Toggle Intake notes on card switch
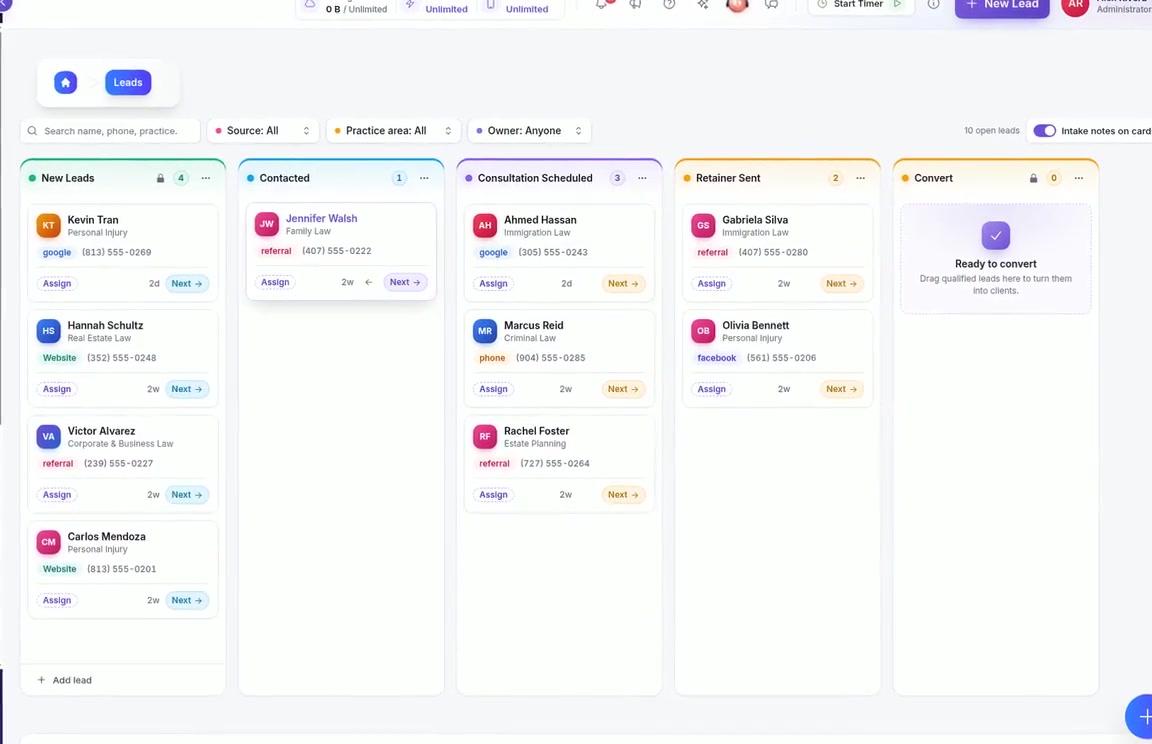The image size is (1152, 744). pos(1044,131)
